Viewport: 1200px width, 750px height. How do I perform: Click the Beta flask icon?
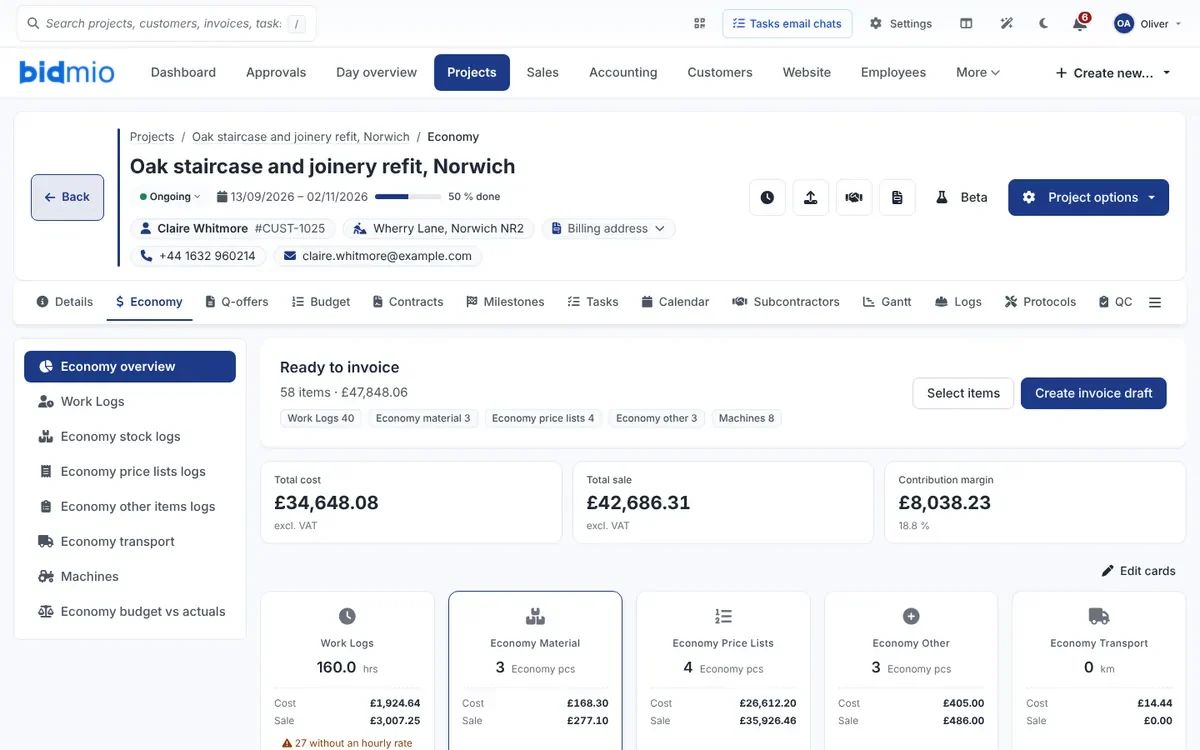click(x=941, y=197)
